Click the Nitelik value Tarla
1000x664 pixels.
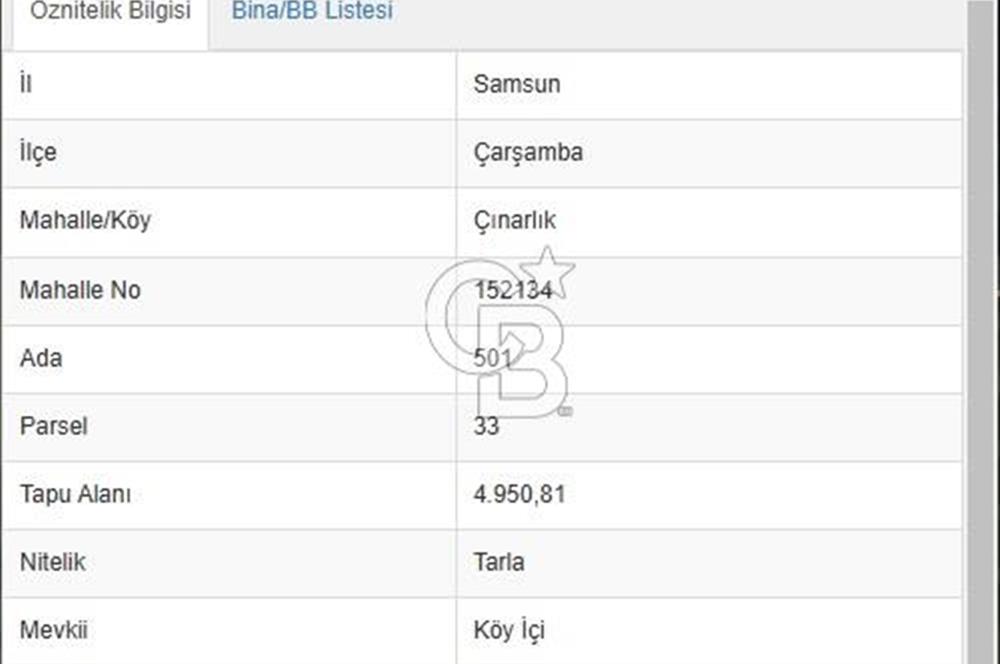point(499,562)
